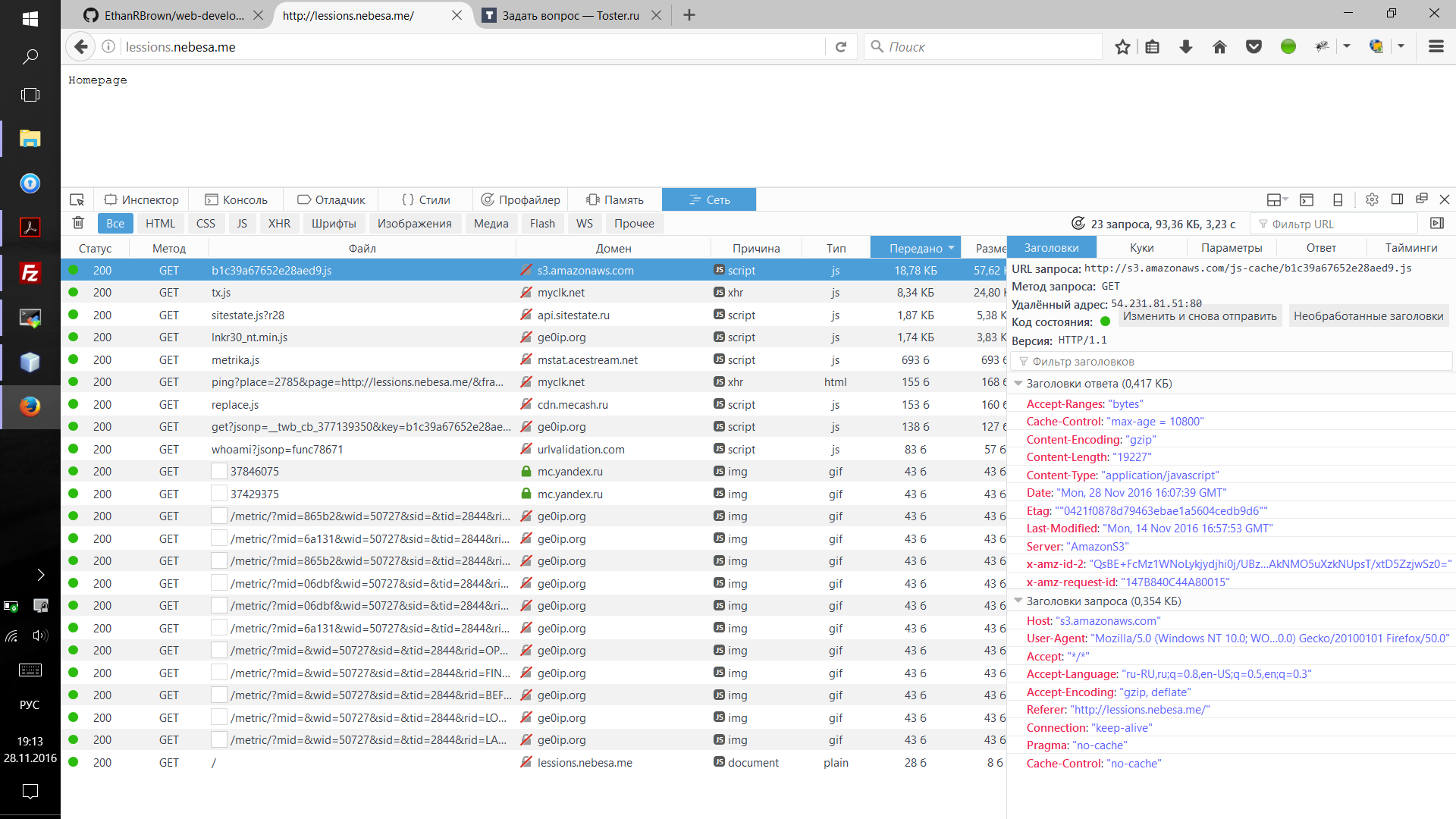Collapse Заголовки запроса section

(x=1018, y=601)
